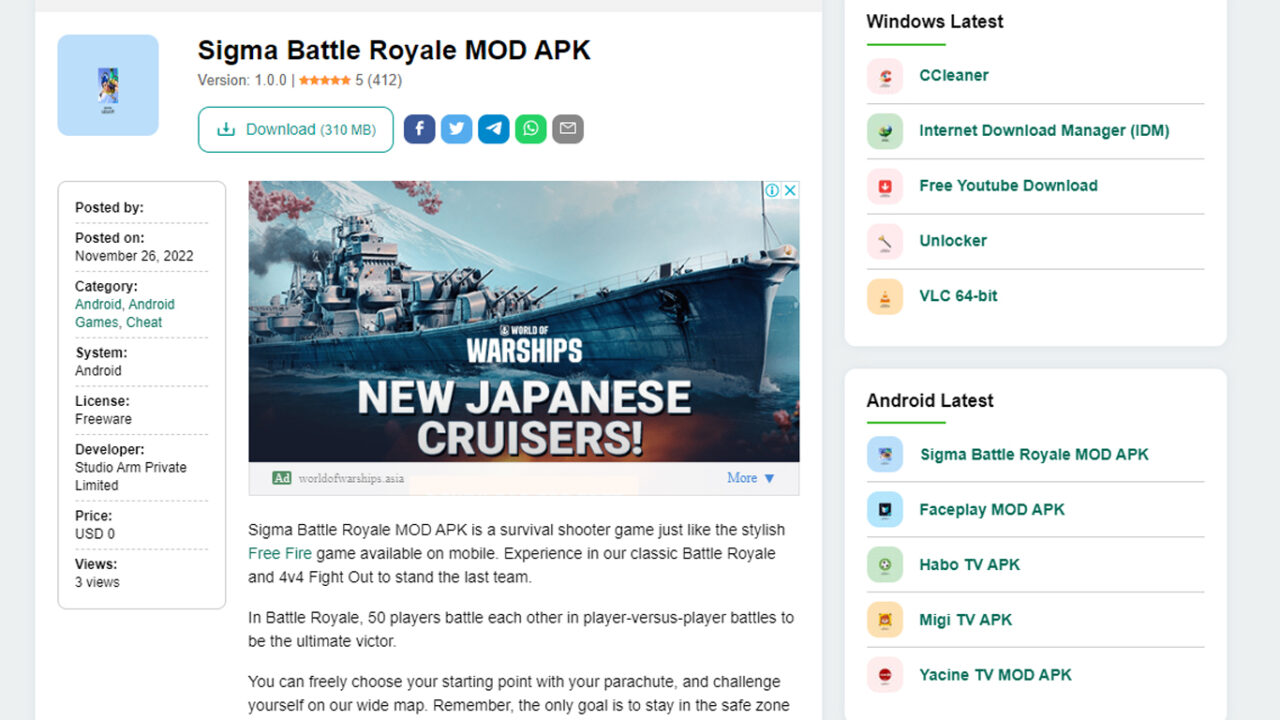This screenshot has width=1280, height=720.
Task: Open the CCleaner link
Action: (x=954, y=75)
